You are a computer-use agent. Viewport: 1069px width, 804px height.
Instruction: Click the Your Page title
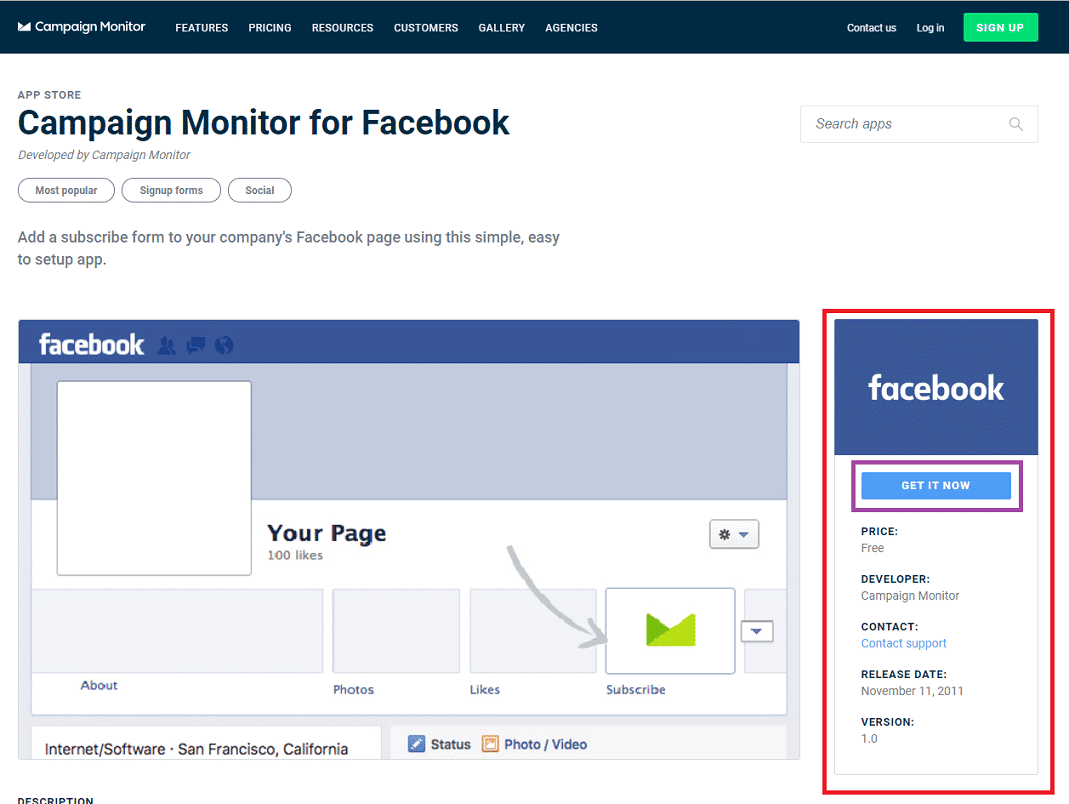tap(327, 533)
